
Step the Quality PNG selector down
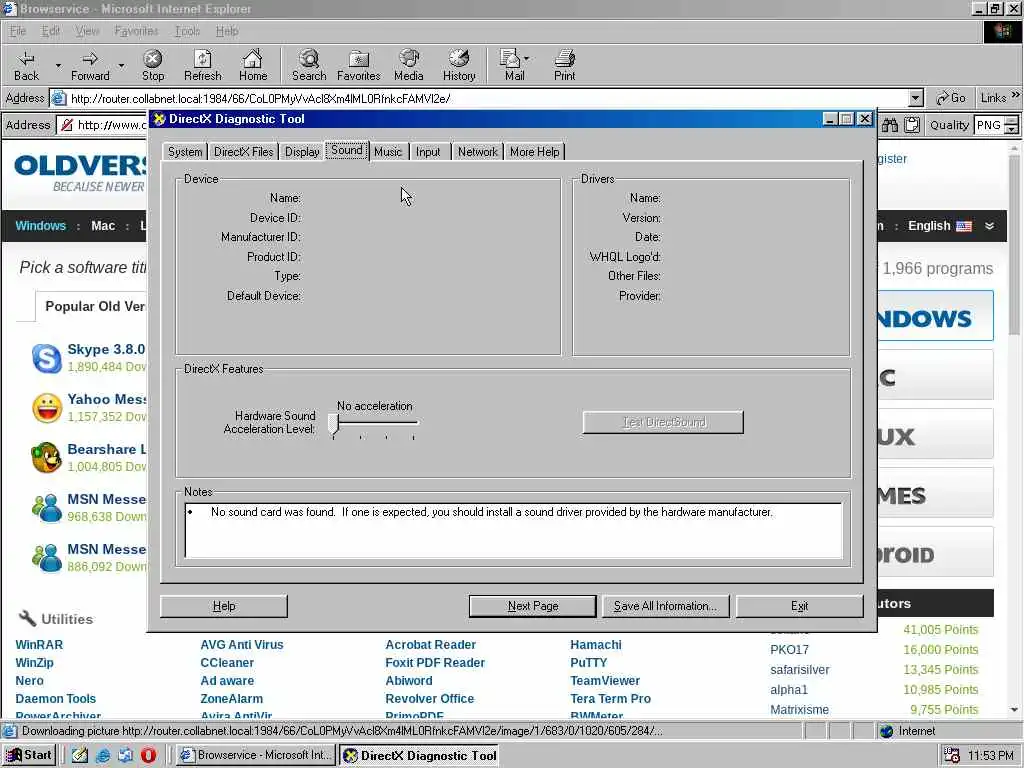(1012, 129)
